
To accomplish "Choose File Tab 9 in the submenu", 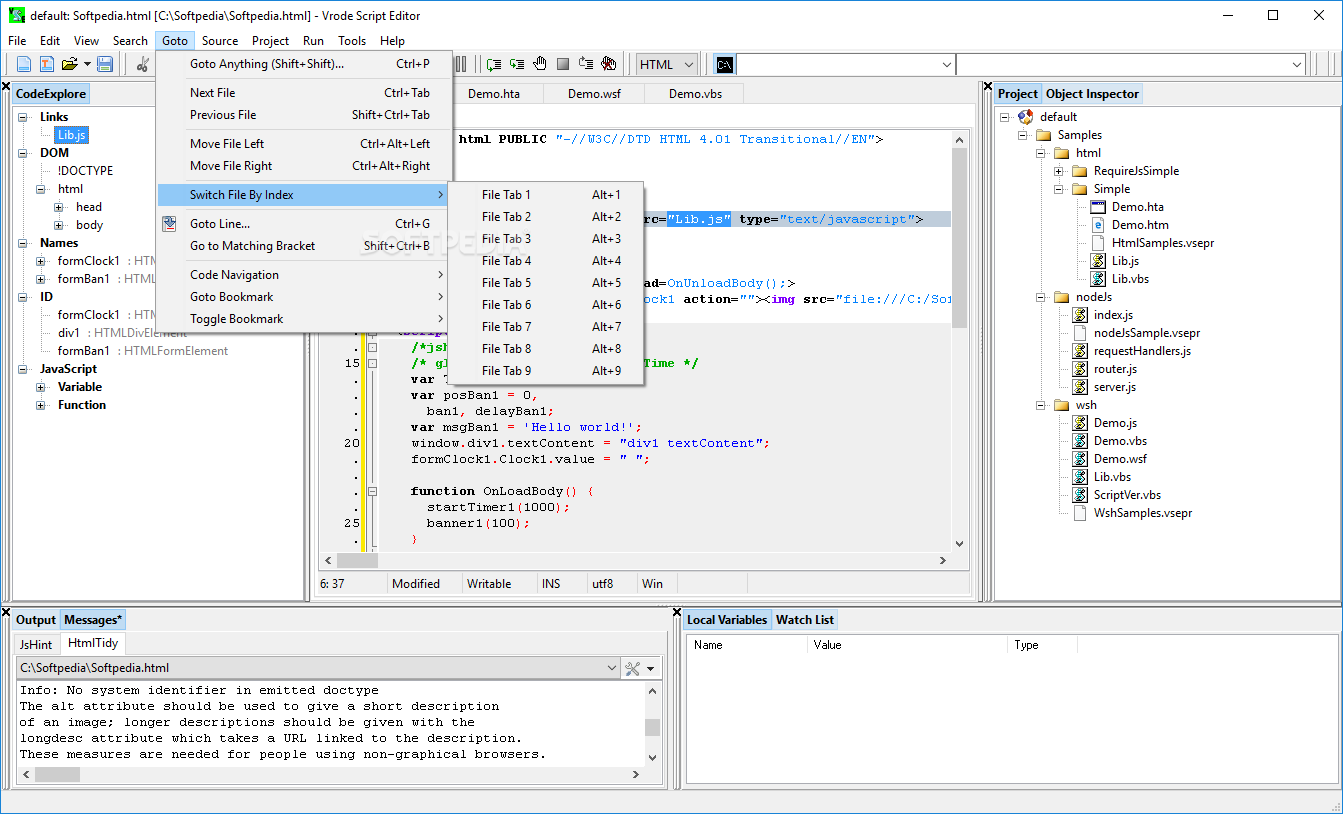I will tap(546, 371).
